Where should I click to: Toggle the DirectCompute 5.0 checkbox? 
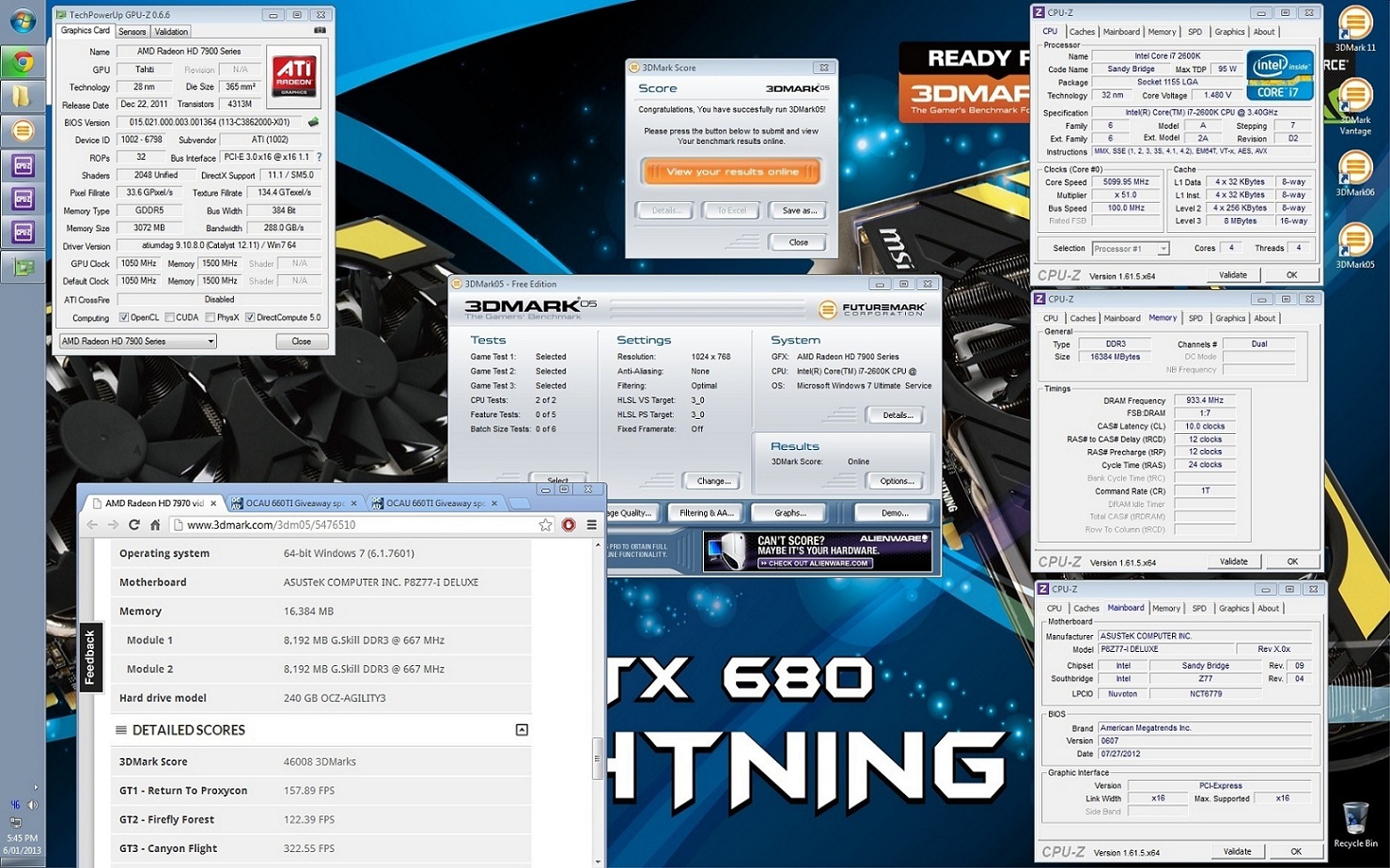(x=250, y=318)
